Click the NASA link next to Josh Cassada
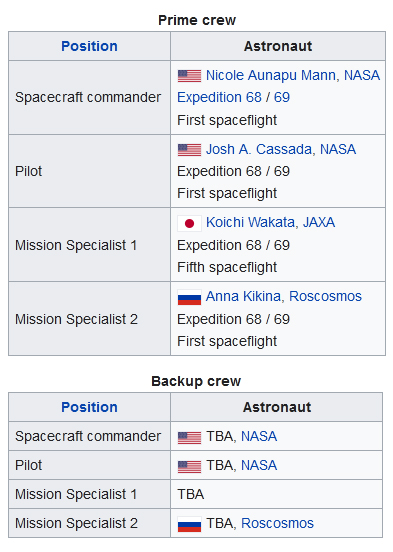This screenshot has height=552, width=393. coord(338,149)
